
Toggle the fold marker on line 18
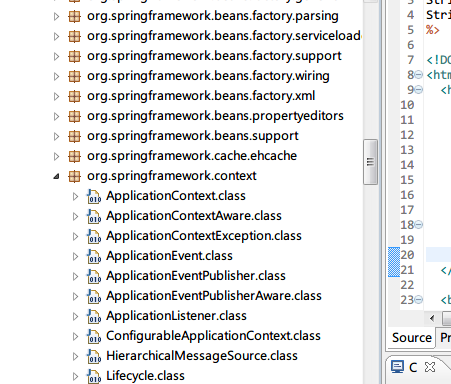coord(419,225)
